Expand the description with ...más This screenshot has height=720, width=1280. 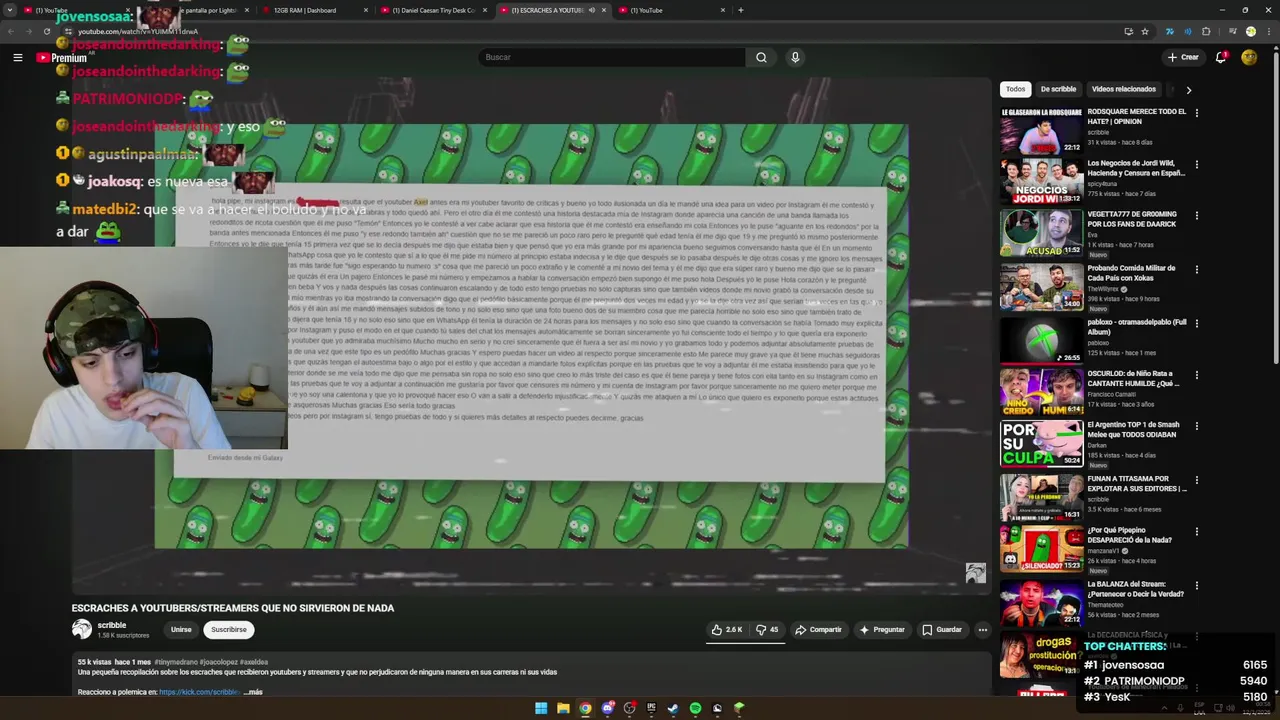coord(253,692)
